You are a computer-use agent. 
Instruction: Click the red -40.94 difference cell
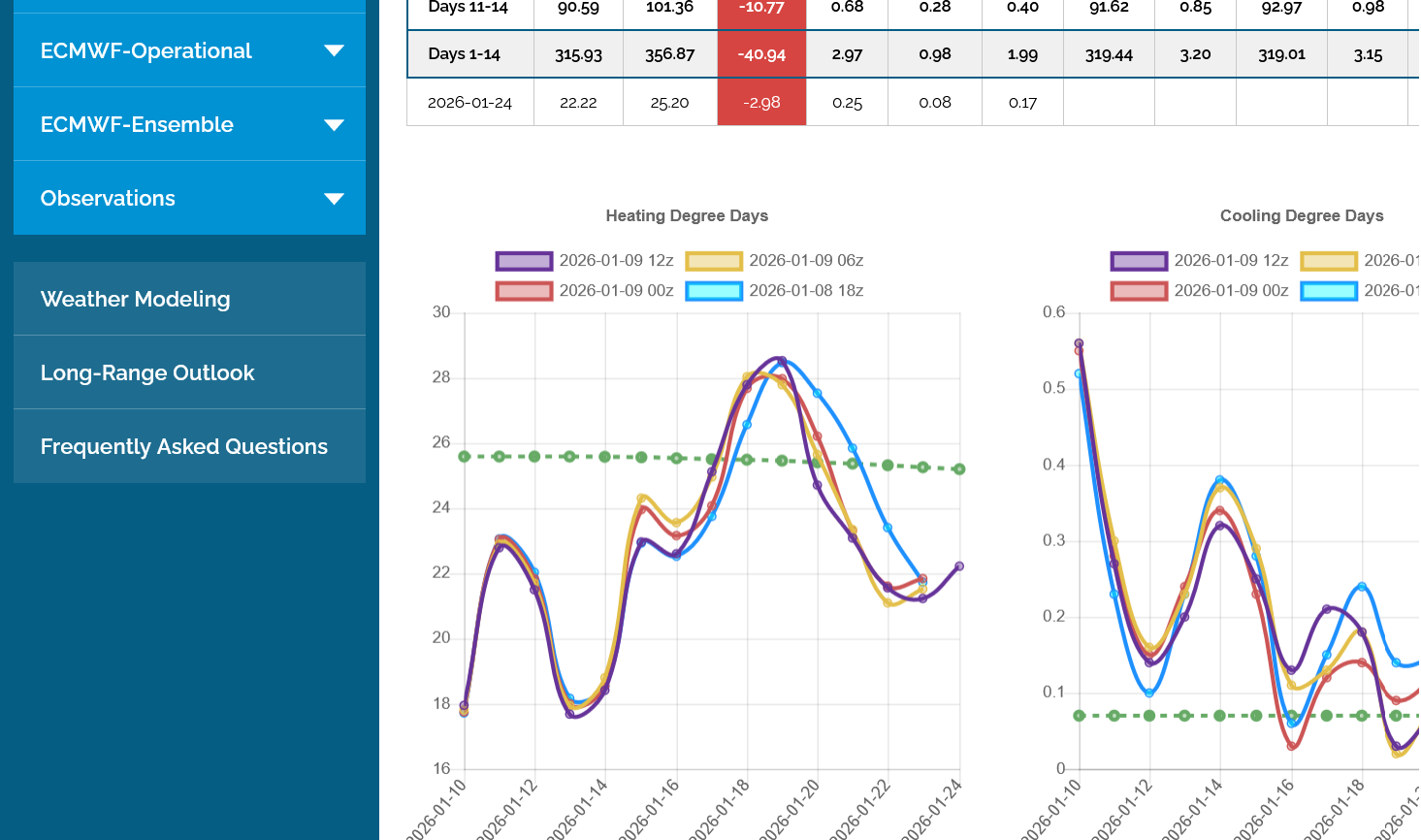coord(761,54)
